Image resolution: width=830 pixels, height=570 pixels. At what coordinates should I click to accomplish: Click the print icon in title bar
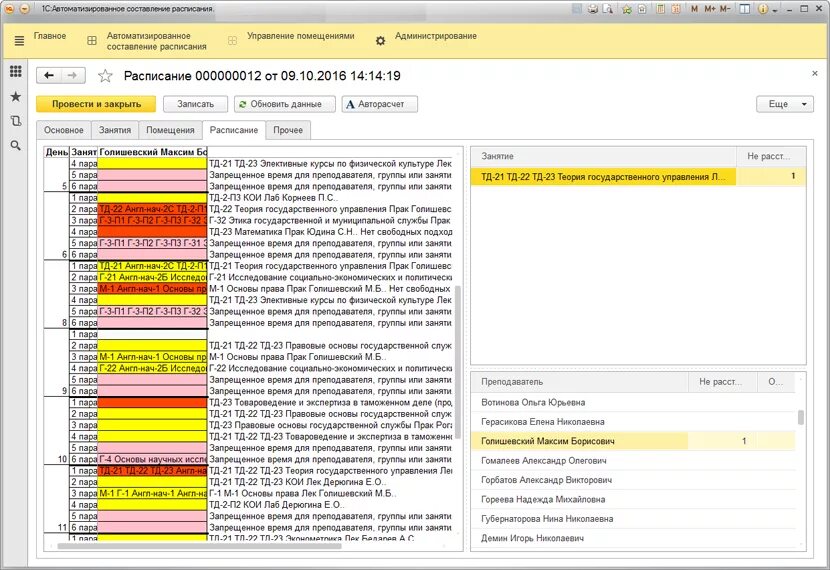coord(593,9)
